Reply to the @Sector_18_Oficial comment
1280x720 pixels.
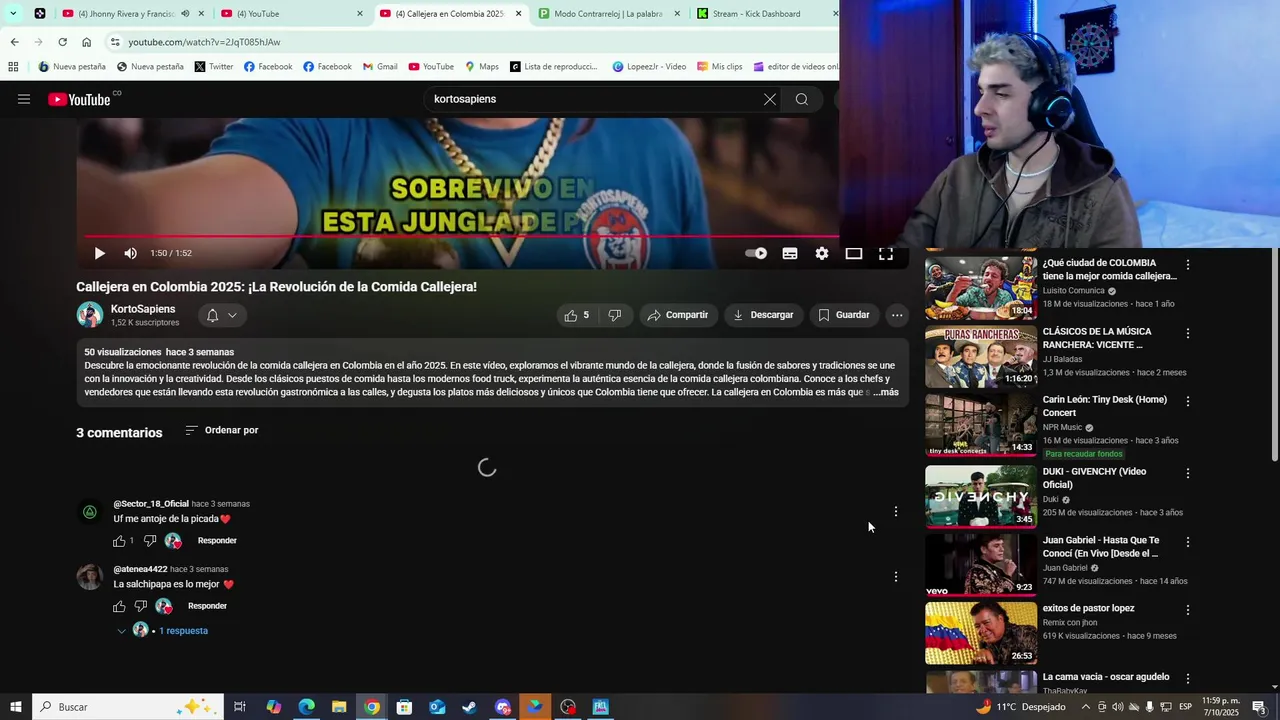tap(217, 541)
